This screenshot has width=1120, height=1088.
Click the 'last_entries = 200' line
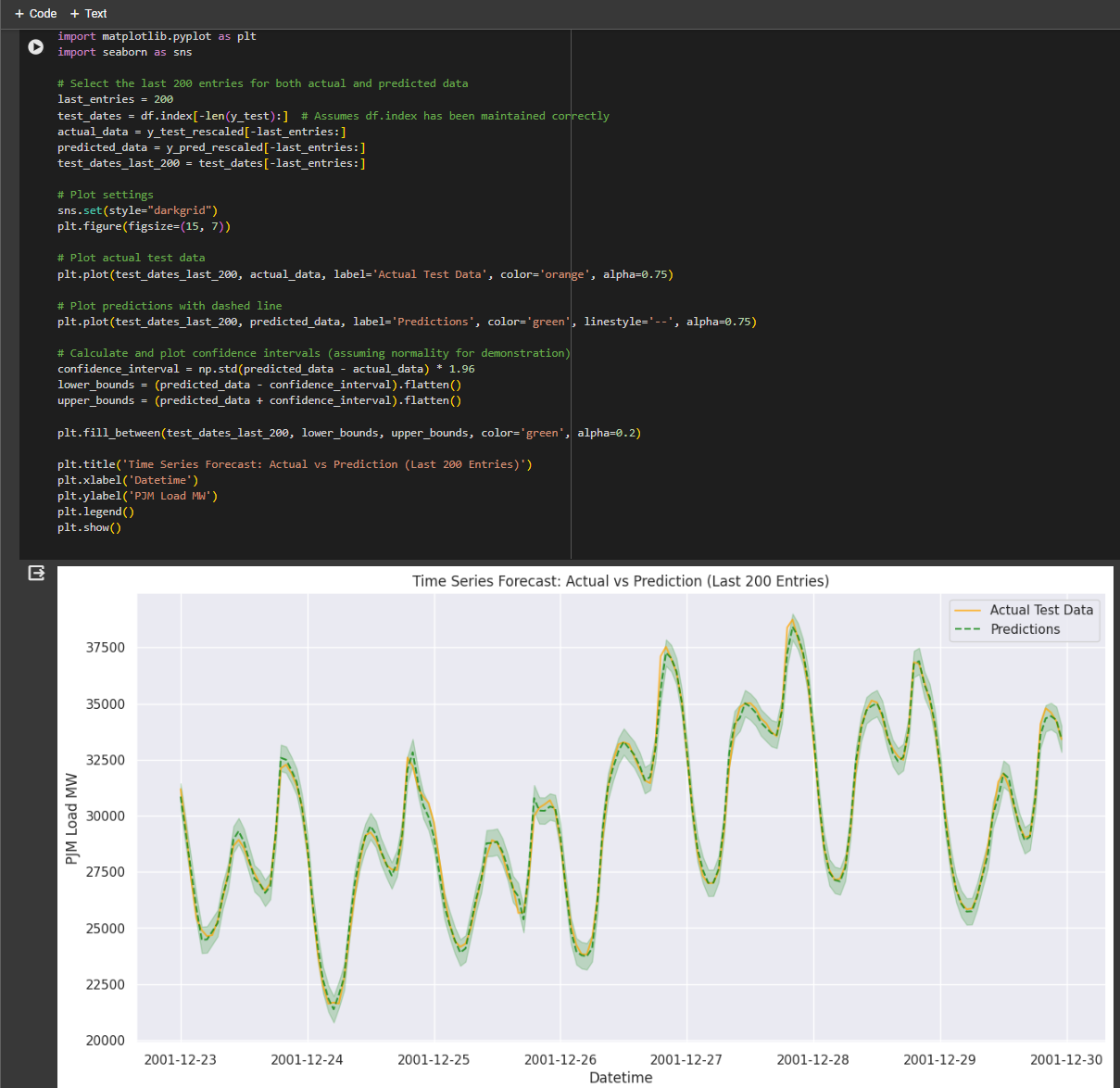[115, 99]
